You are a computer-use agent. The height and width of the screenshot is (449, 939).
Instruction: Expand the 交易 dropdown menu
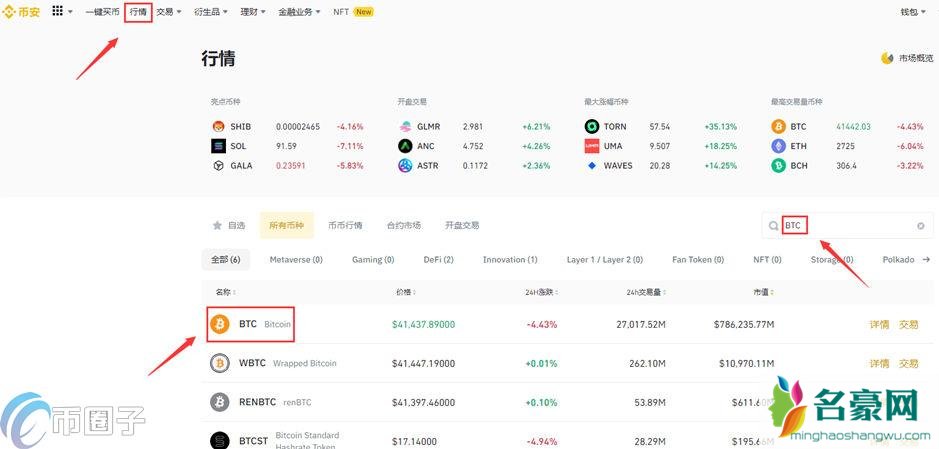tap(168, 12)
